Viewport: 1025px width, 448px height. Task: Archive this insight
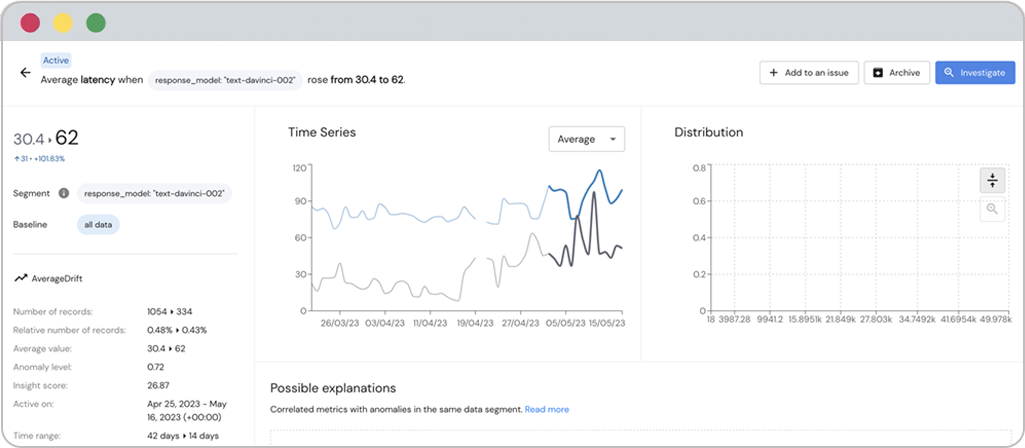pos(896,73)
